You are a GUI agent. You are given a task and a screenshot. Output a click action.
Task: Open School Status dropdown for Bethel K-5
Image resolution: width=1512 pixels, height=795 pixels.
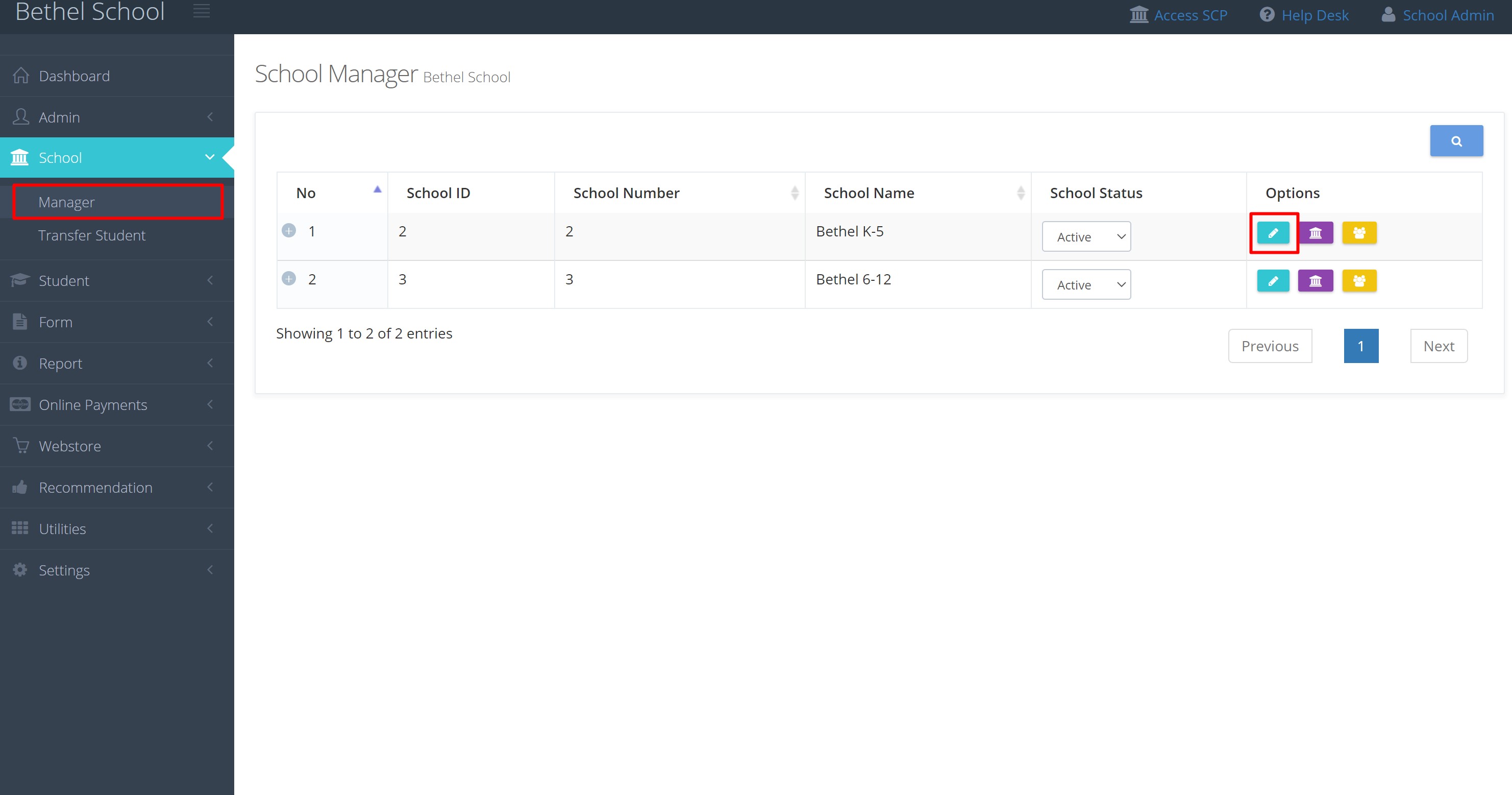point(1086,236)
